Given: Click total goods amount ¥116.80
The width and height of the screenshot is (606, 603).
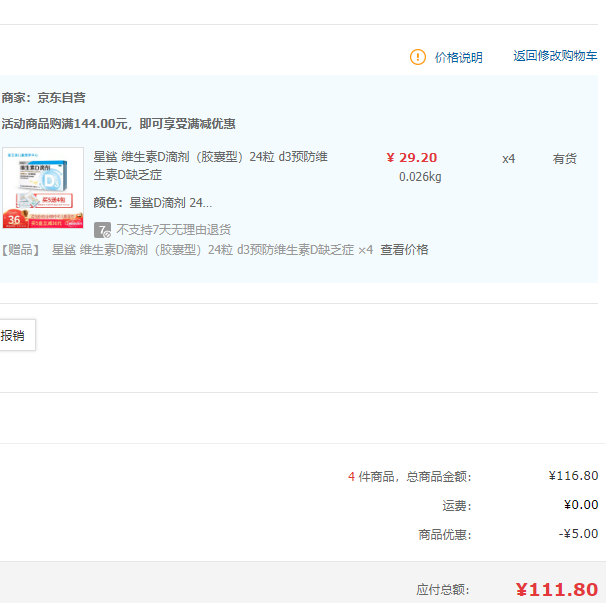Looking at the screenshot, I should pyautogui.click(x=573, y=476).
